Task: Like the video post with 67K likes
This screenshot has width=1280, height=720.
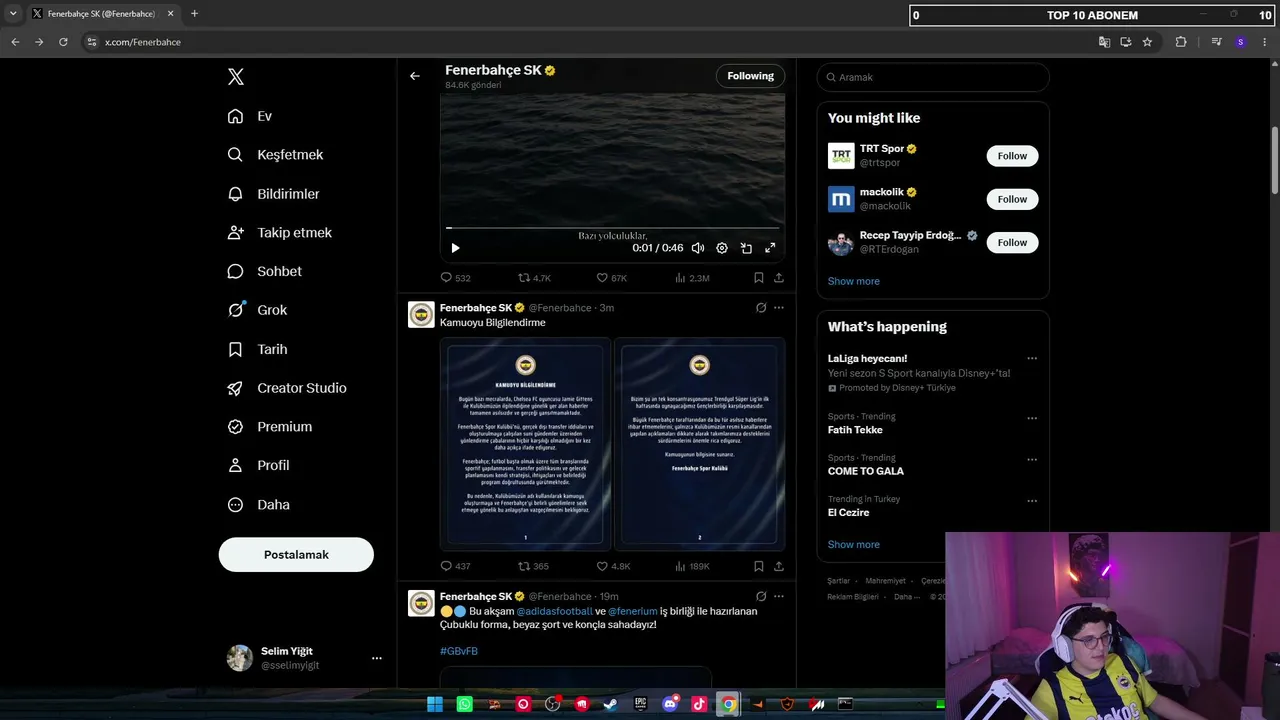Action: tap(611, 278)
